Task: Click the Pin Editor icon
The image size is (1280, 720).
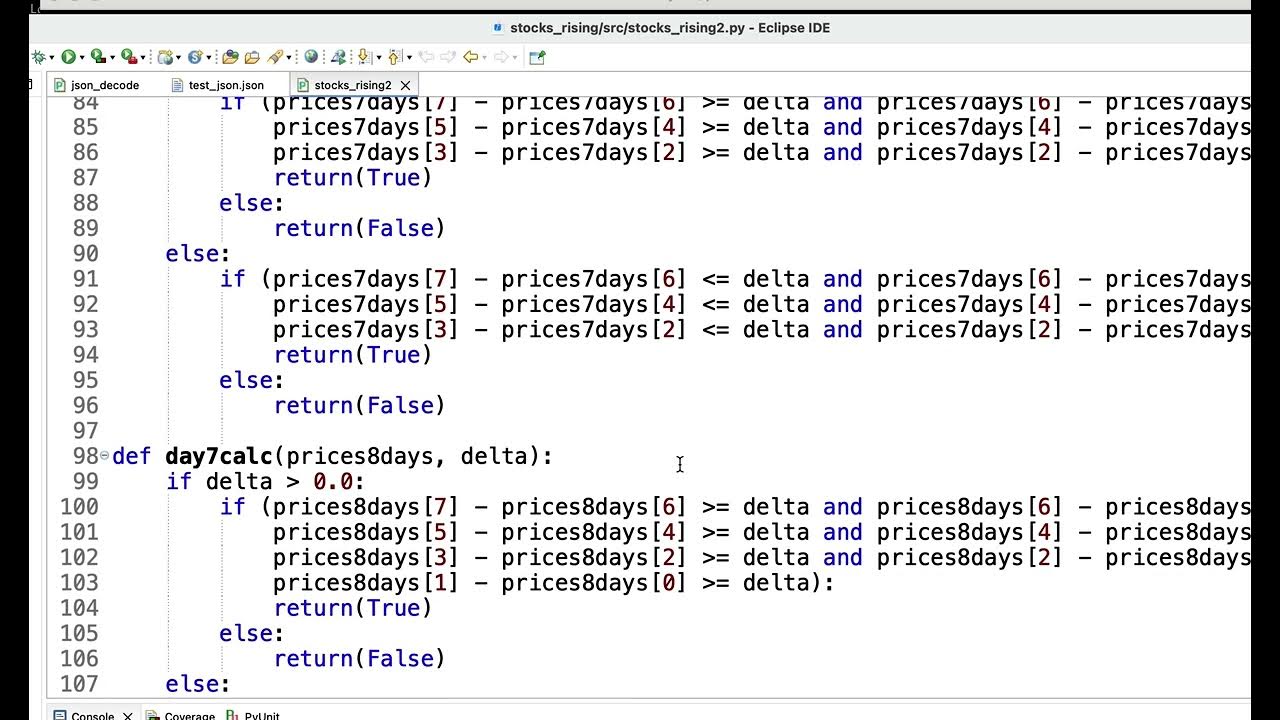Action: point(537,57)
